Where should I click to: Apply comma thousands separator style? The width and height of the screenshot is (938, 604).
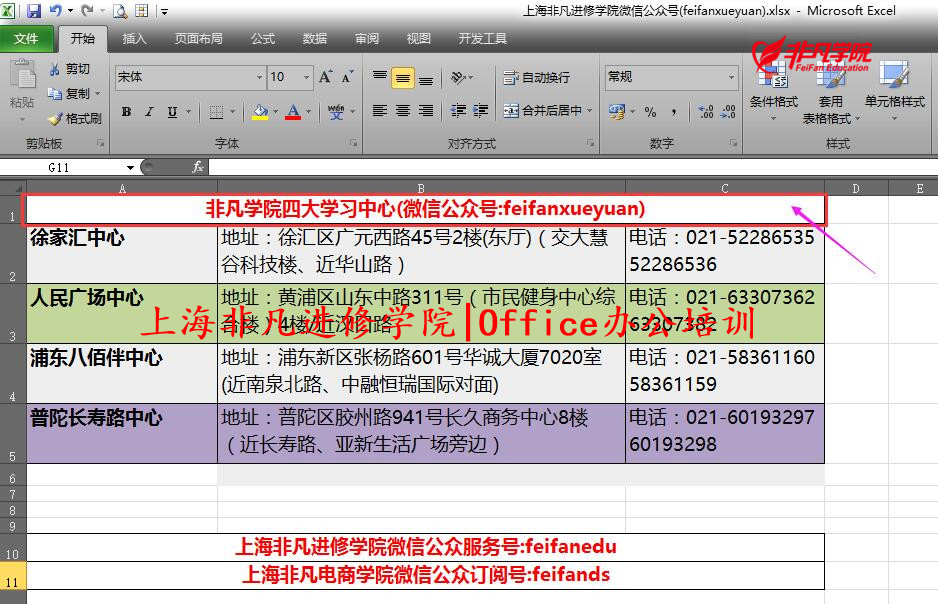click(x=674, y=112)
